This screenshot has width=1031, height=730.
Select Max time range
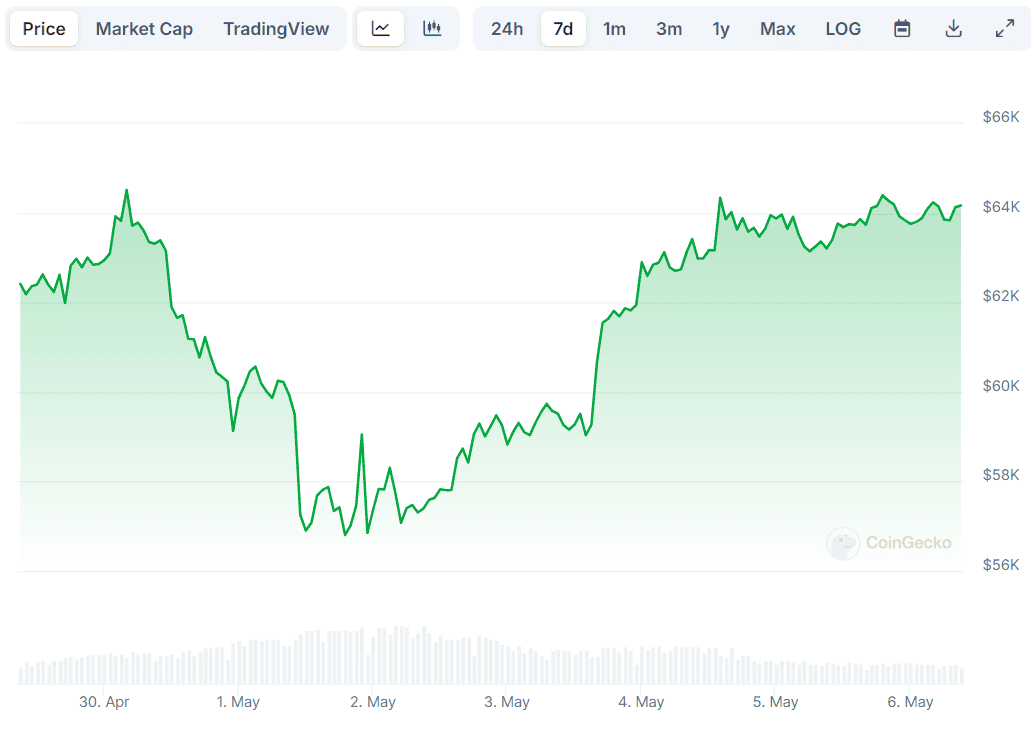click(777, 29)
